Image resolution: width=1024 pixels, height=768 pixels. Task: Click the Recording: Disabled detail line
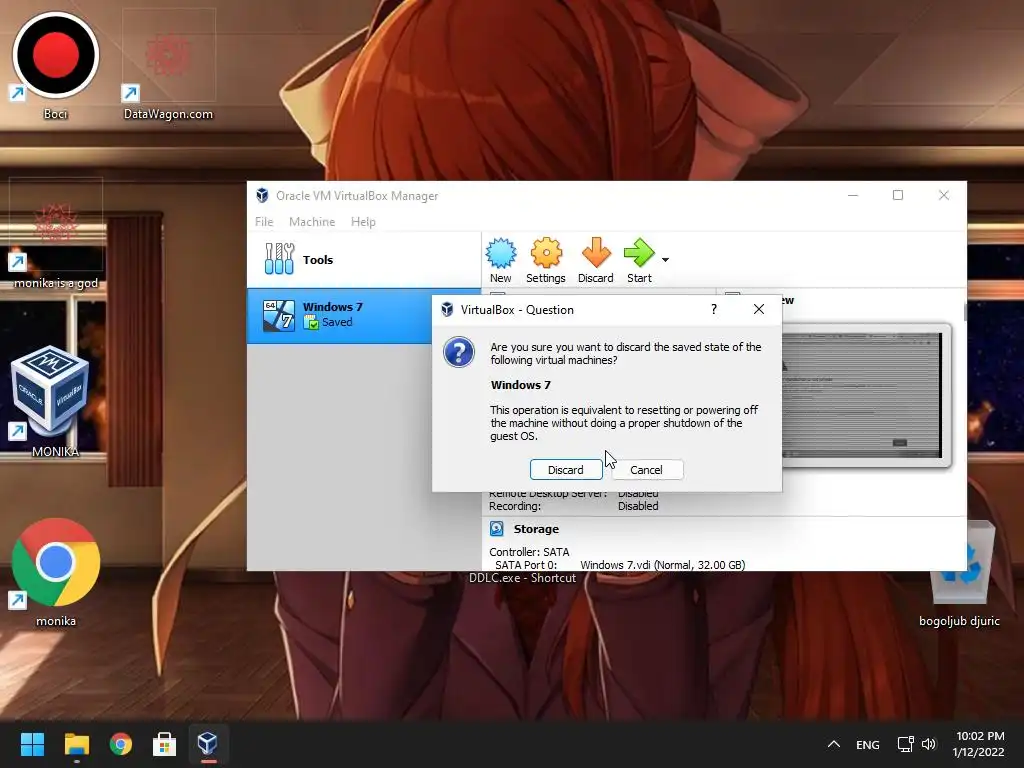pyautogui.click(x=573, y=506)
